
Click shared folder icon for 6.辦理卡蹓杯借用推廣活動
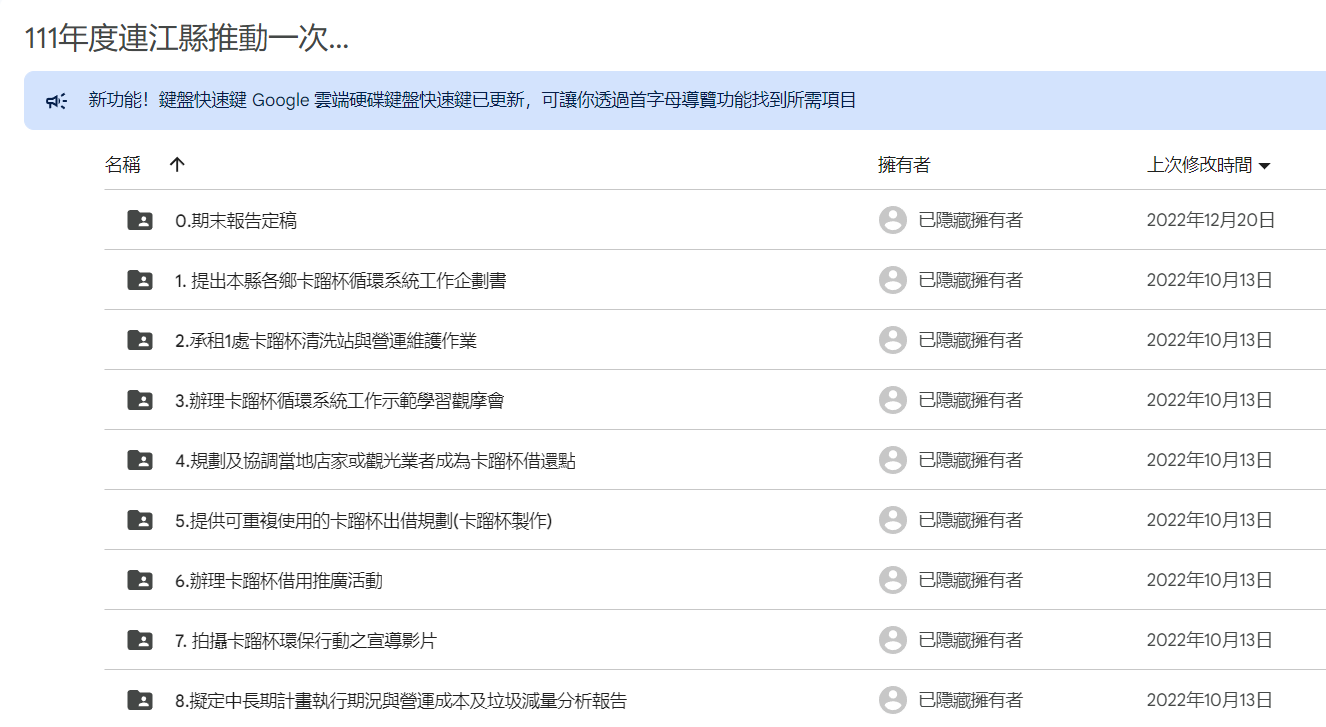click(140, 580)
